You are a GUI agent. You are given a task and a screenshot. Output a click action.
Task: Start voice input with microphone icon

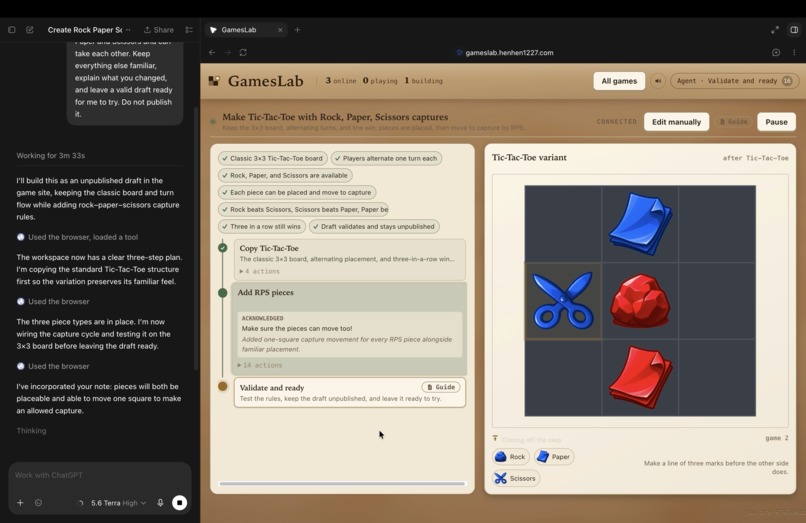coord(160,502)
